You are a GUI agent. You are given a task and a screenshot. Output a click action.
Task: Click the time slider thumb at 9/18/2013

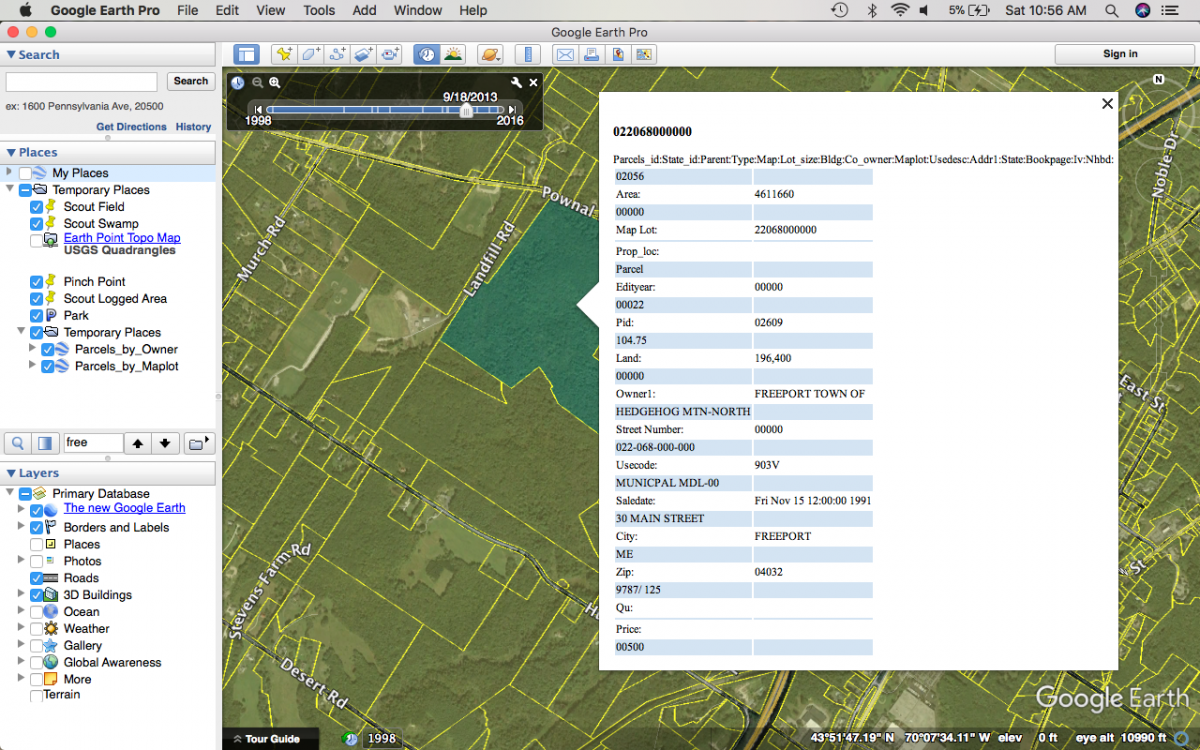click(466, 110)
